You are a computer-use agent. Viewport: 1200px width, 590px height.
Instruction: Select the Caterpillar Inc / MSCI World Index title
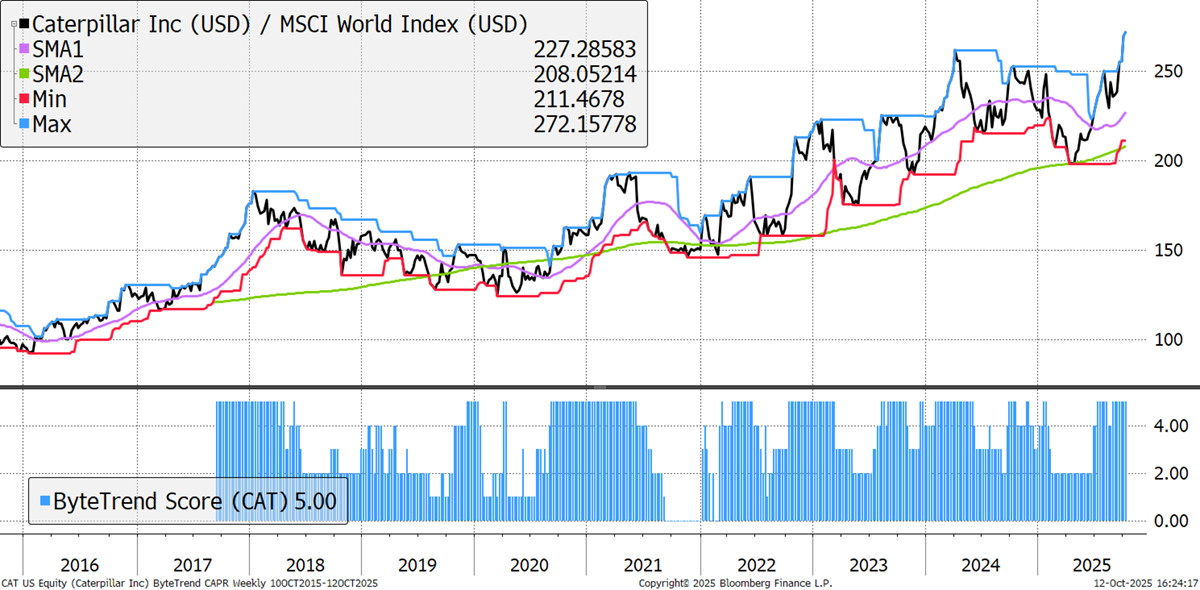coord(281,23)
